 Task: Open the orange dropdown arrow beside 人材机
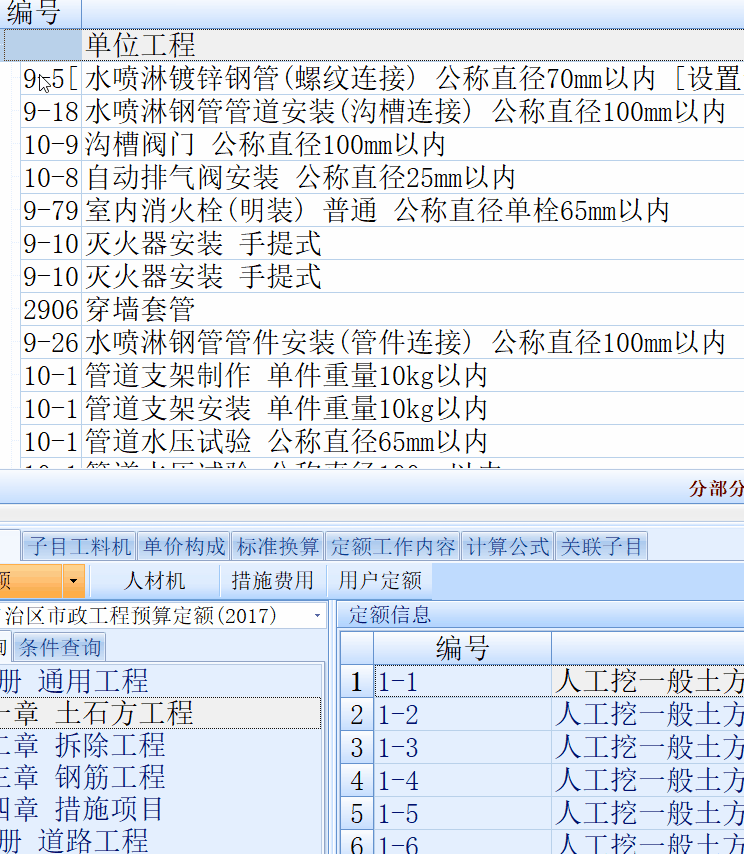click(x=74, y=581)
